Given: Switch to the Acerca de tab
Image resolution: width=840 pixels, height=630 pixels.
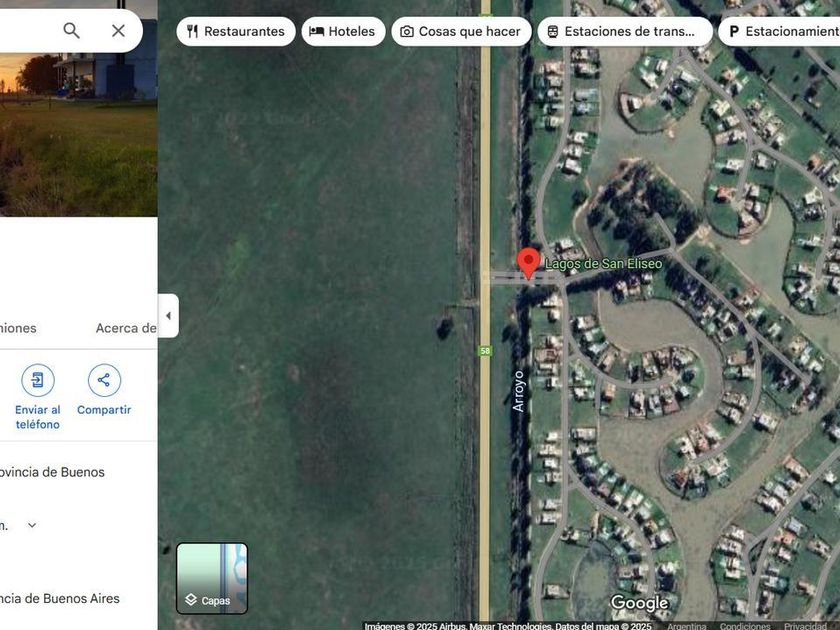Looking at the screenshot, I should [126, 328].
